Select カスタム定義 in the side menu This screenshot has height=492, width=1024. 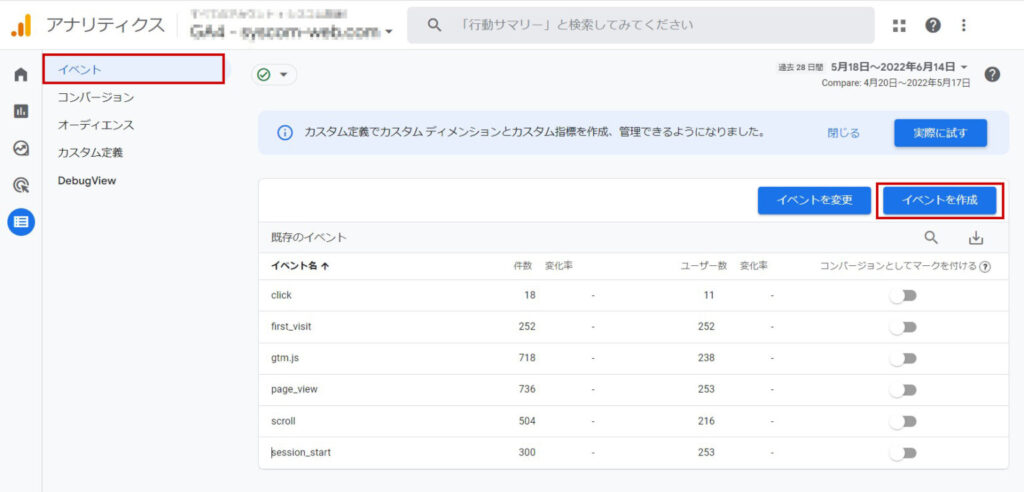90,153
